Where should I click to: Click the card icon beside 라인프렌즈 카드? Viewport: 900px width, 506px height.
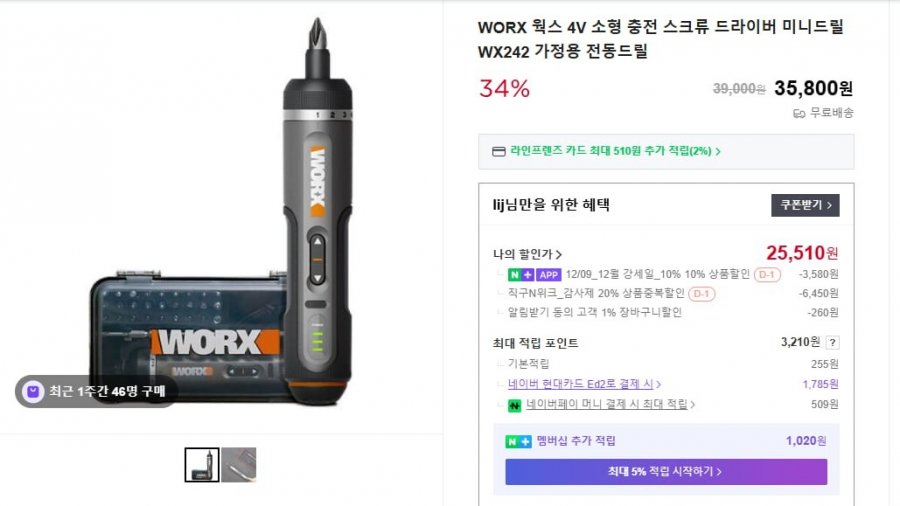tap(498, 151)
